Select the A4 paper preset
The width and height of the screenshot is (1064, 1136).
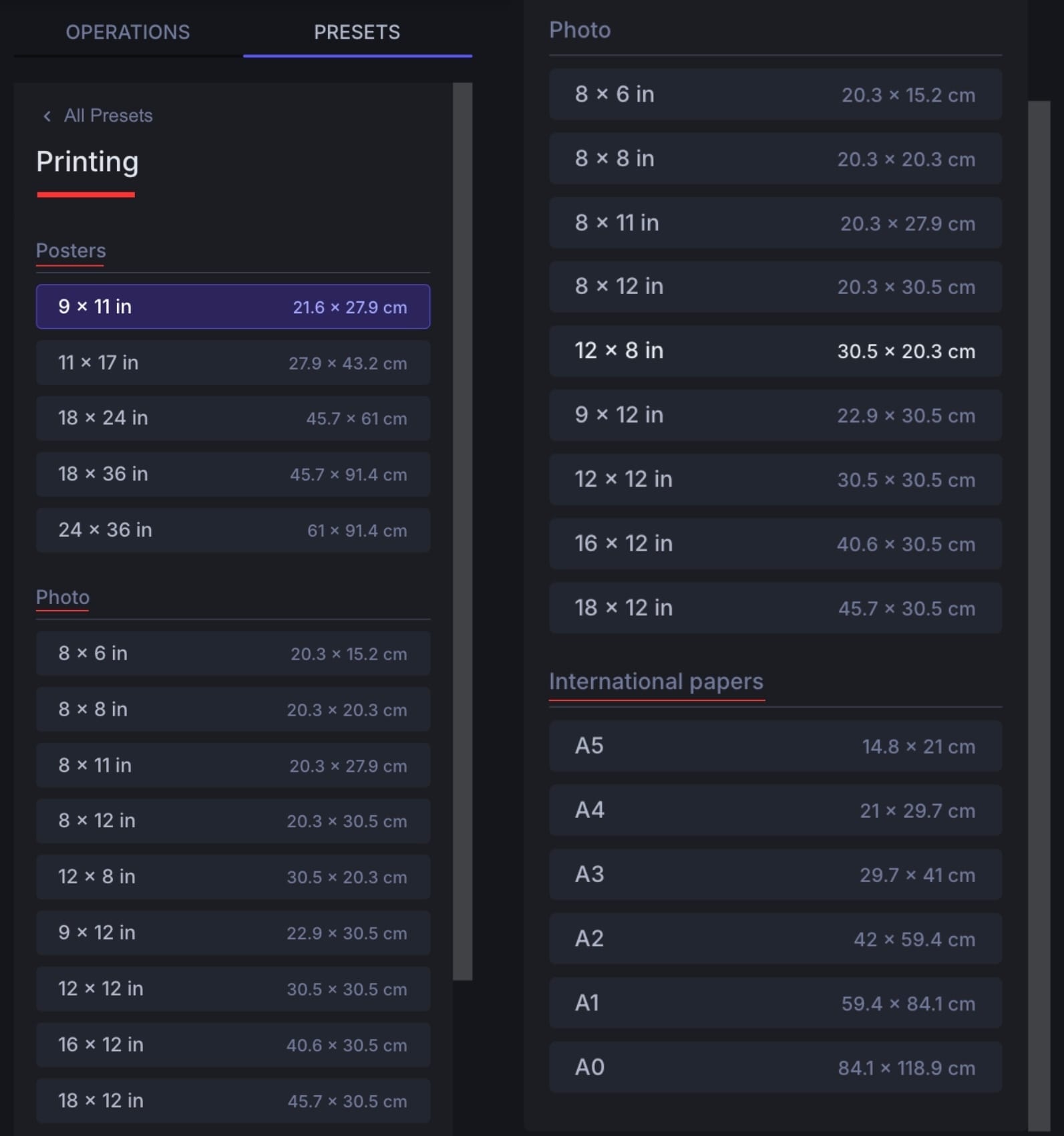tap(775, 811)
